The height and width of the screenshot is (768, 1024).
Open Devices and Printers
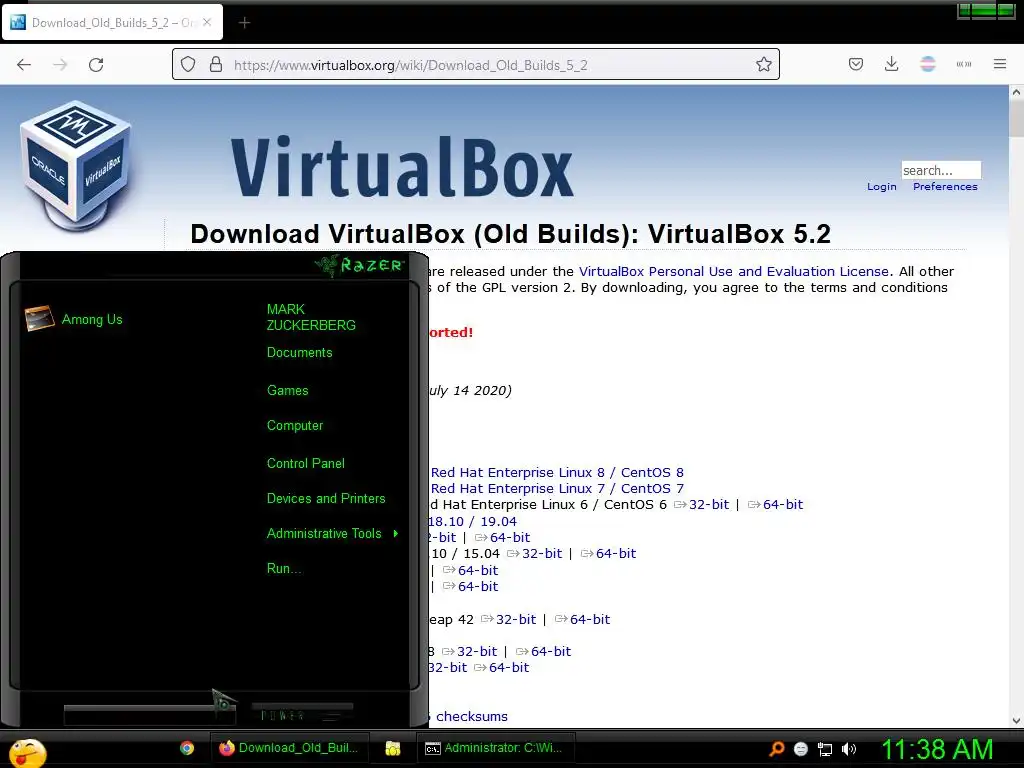click(x=326, y=498)
